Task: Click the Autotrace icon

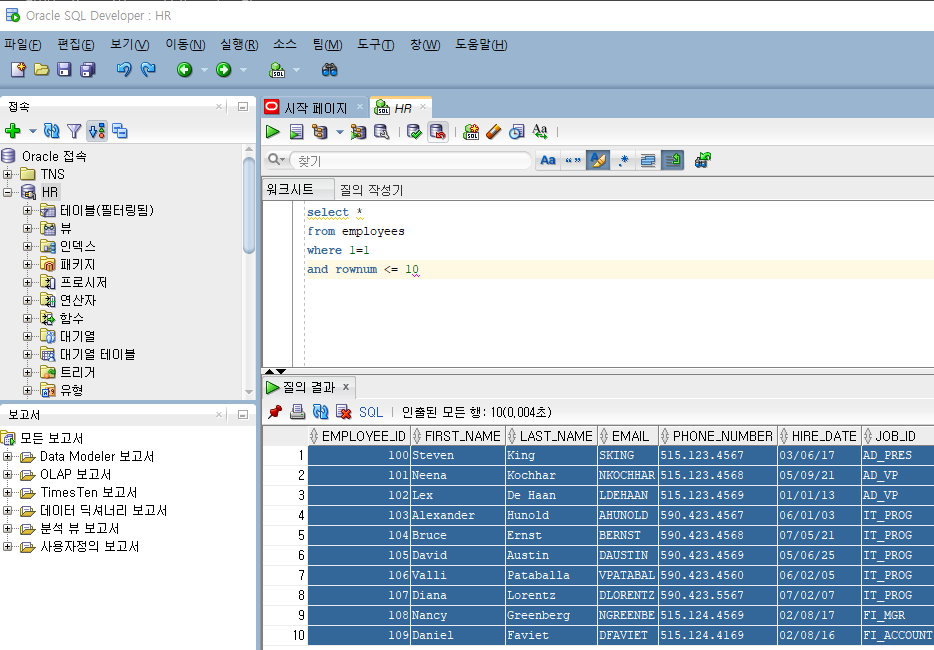Action: coord(359,132)
